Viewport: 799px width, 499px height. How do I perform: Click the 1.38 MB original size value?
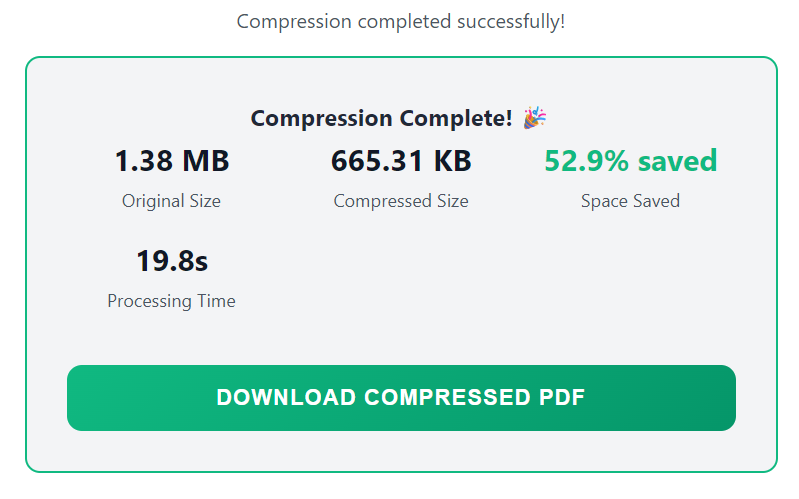pos(172,161)
